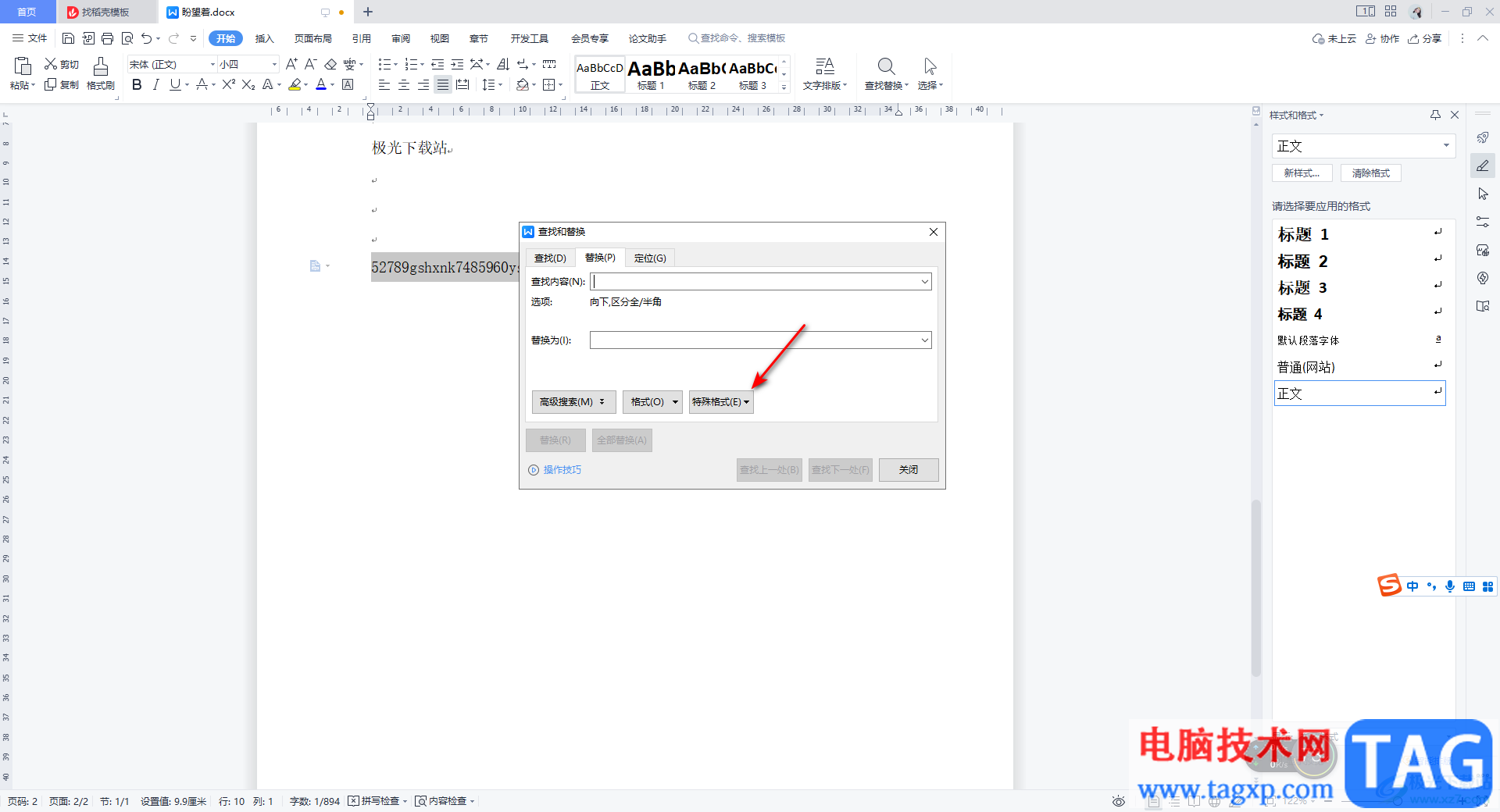Pin the 样式和格式 side panel

pos(1435,115)
